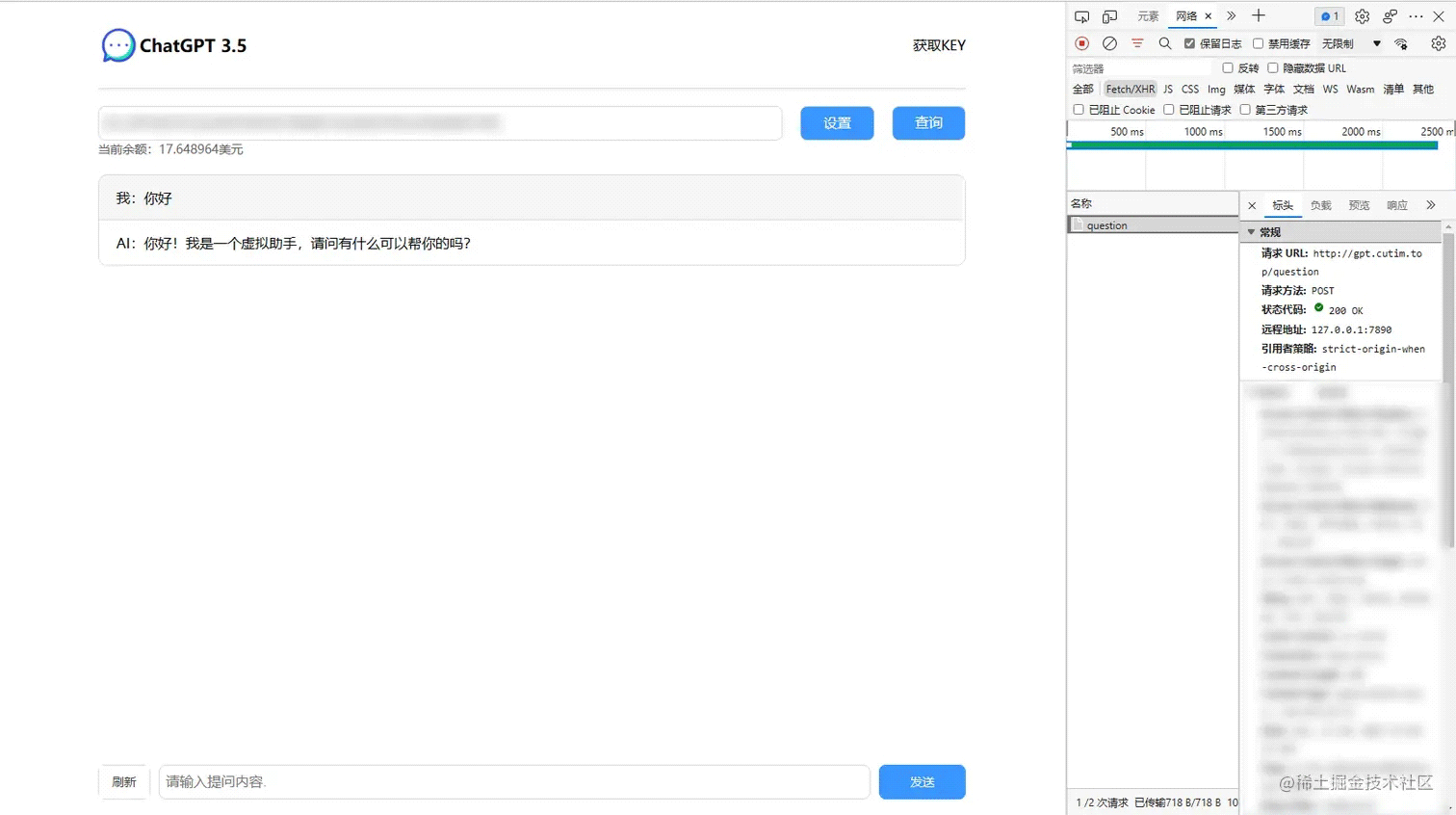Clear the network log

tap(1109, 43)
